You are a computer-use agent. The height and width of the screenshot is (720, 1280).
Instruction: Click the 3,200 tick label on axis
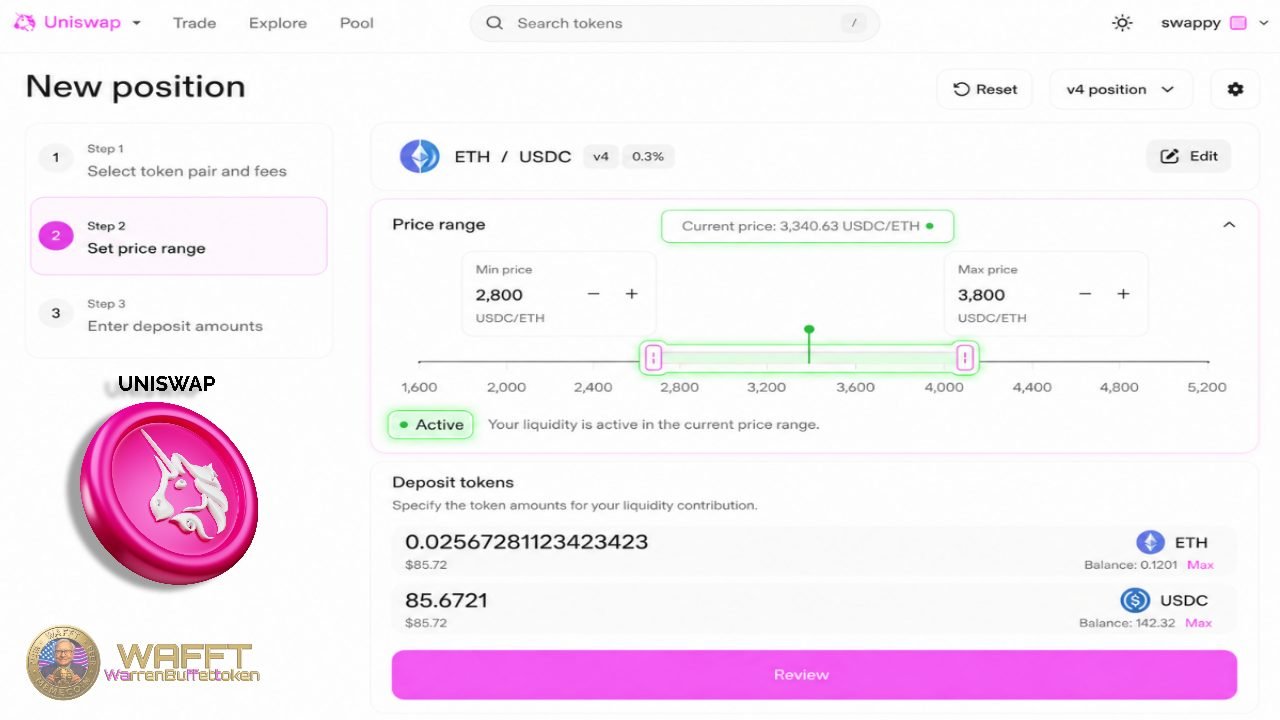[x=766, y=387]
